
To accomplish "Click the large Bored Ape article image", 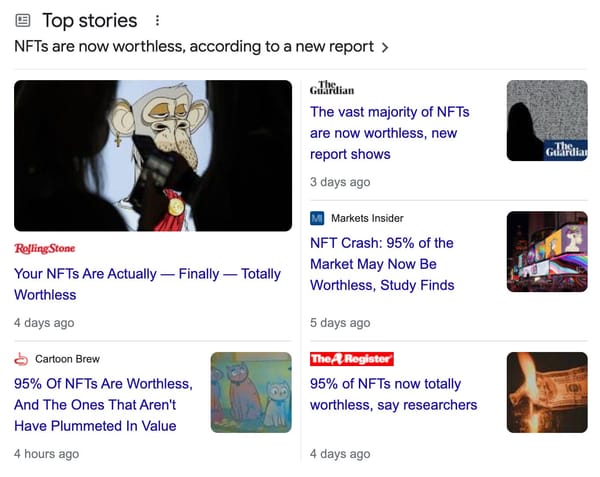I will tap(153, 156).
